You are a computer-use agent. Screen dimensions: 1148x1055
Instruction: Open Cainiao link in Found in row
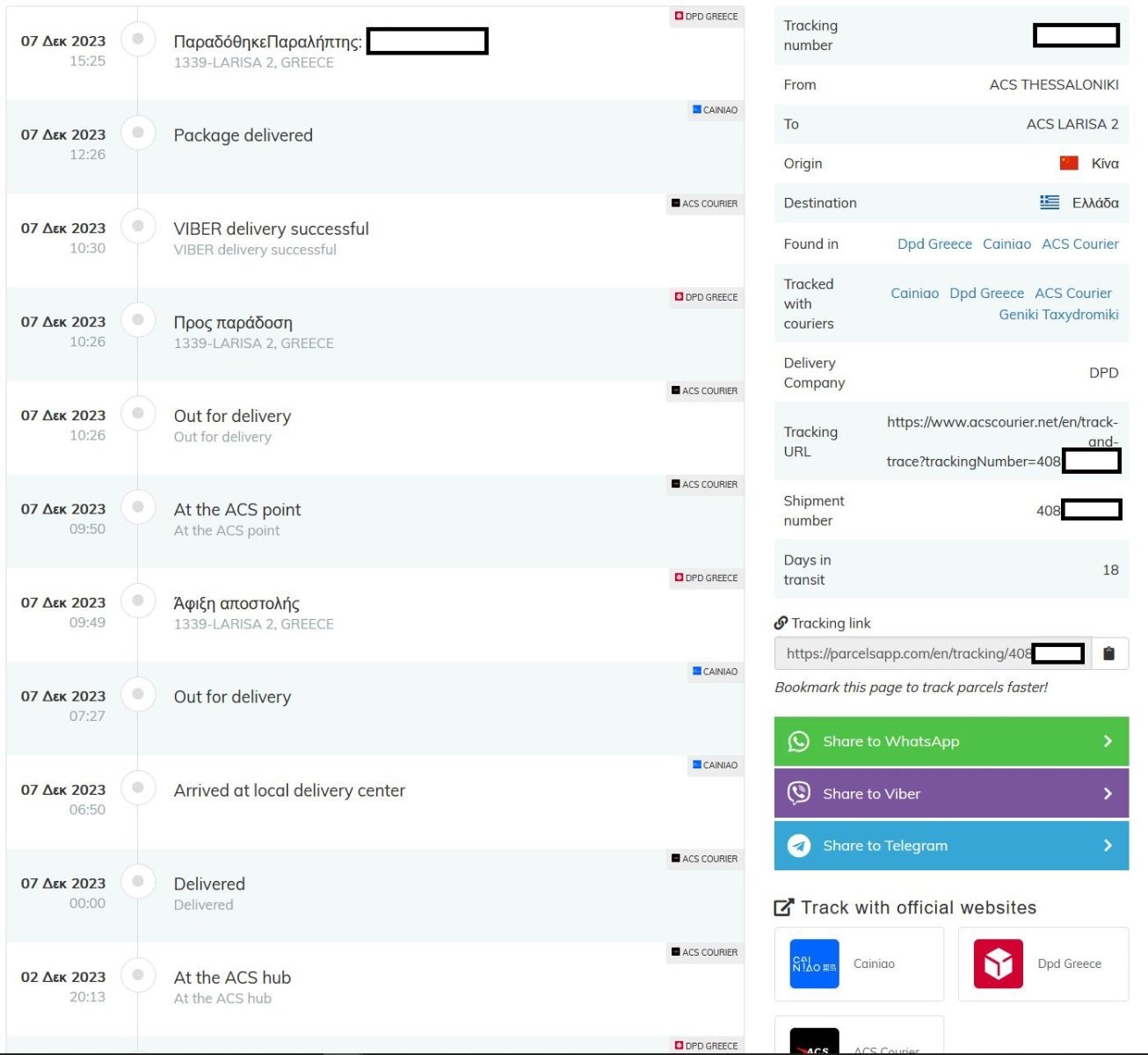tap(1006, 244)
